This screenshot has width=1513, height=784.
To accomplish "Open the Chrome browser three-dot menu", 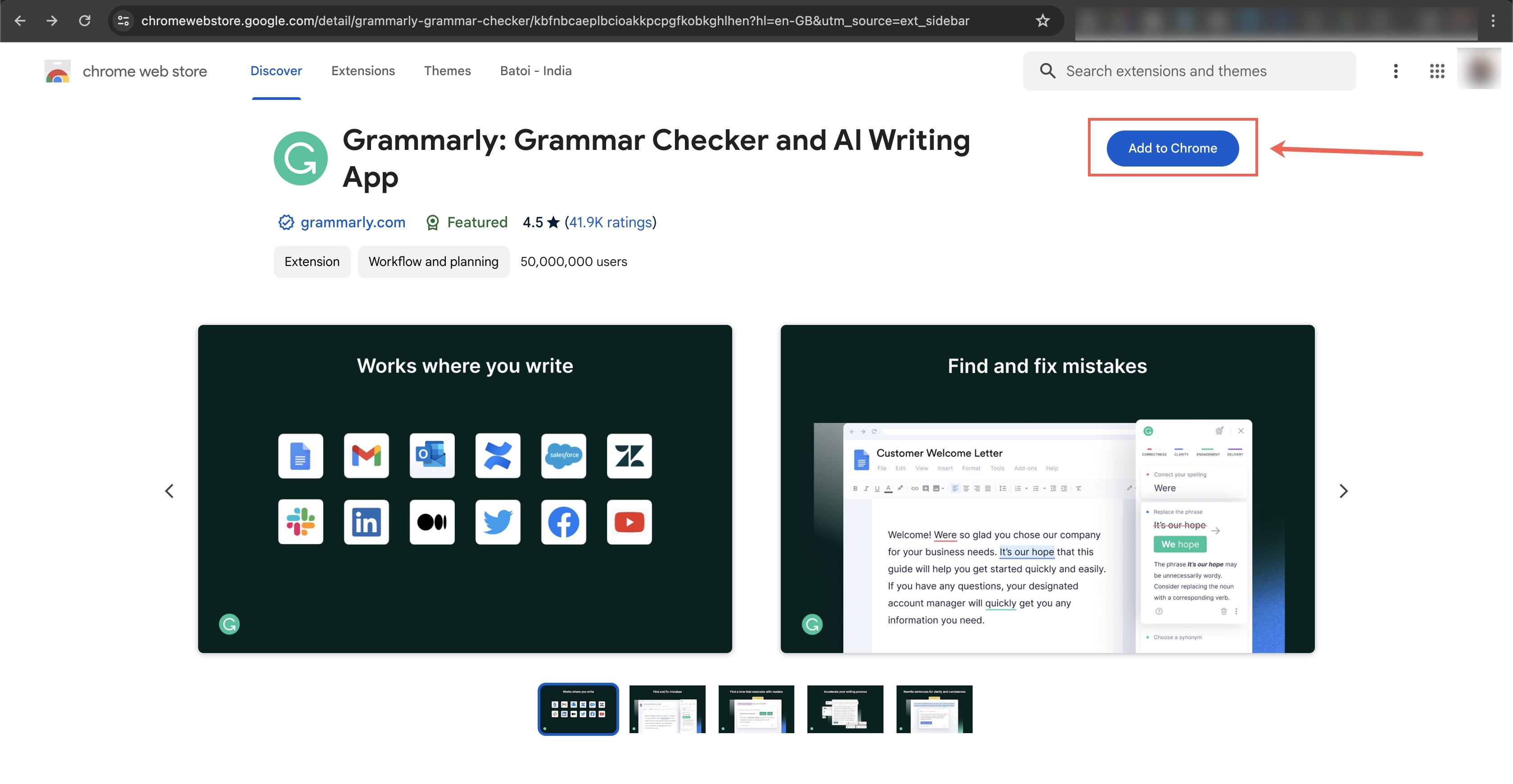I will point(1492,21).
